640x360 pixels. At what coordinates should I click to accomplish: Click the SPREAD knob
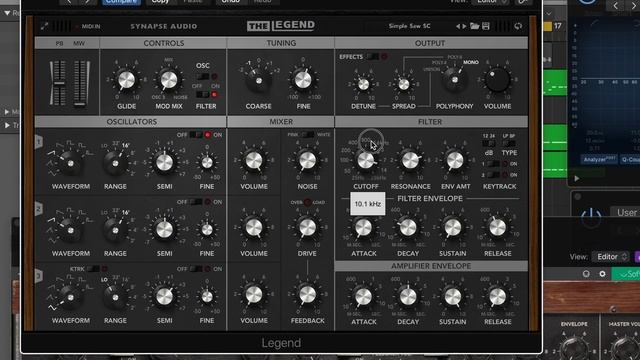pos(404,84)
